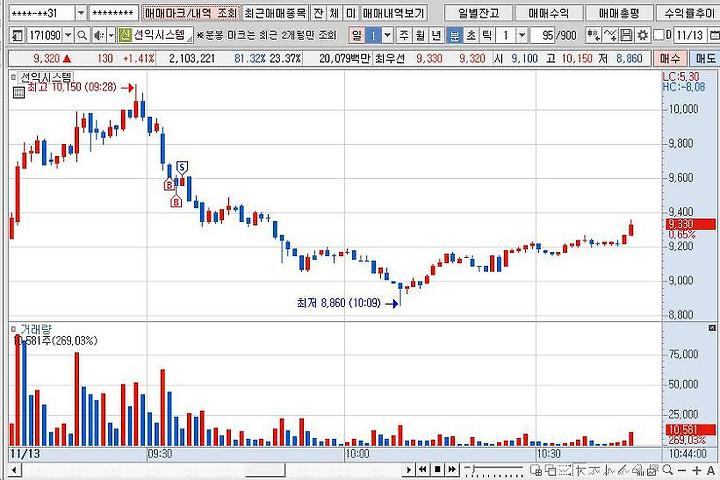Toggle the small square before 선익시스템 chart title

pos(13,78)
